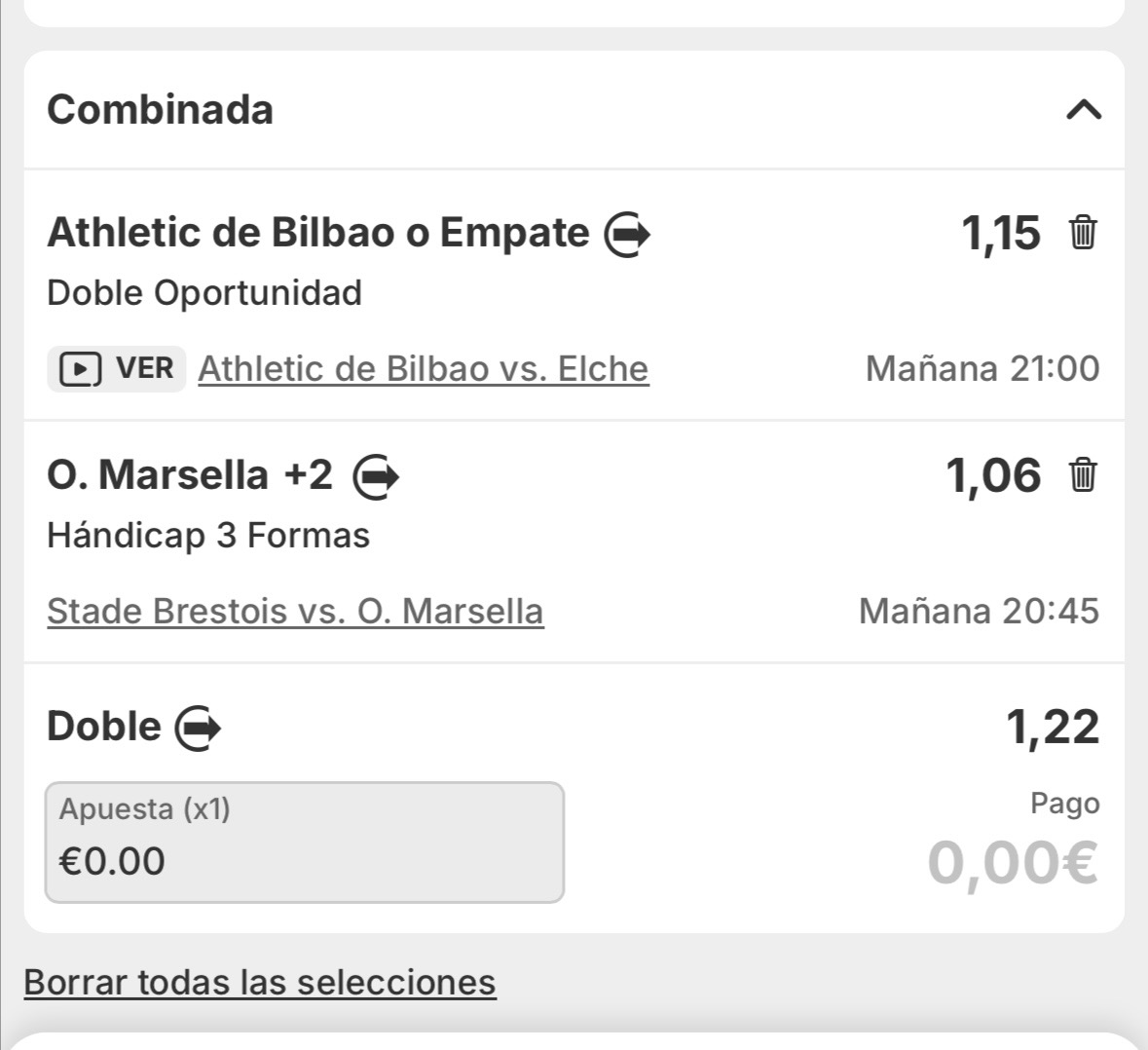The image size is (1148, 1050).
Task: Click arrow icon beside Athletic de Bilbao o Empate
Action: point(627,235)
